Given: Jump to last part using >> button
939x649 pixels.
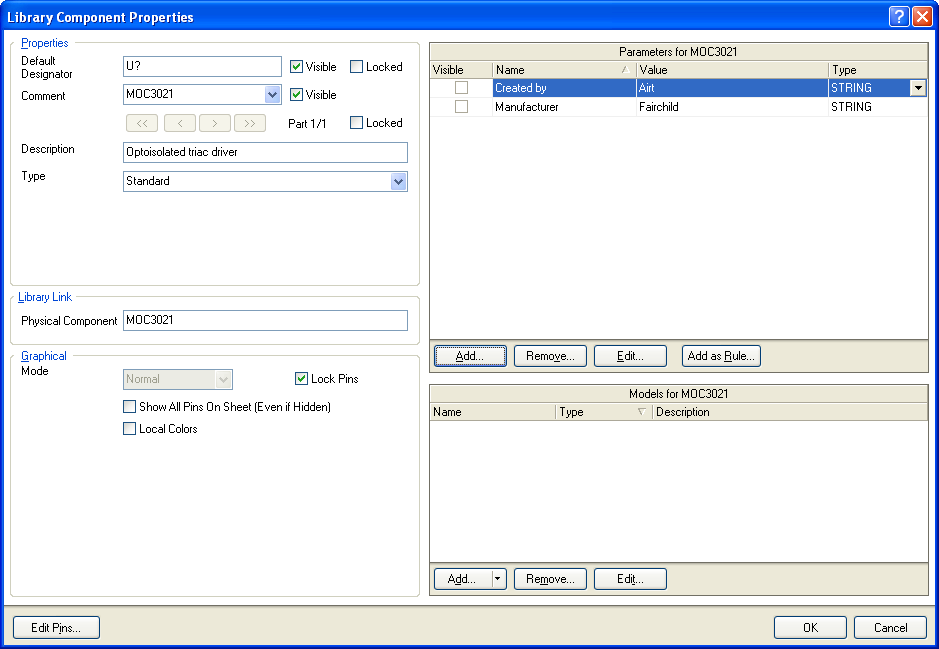Looking at the screenshot, I should [250, 124].
